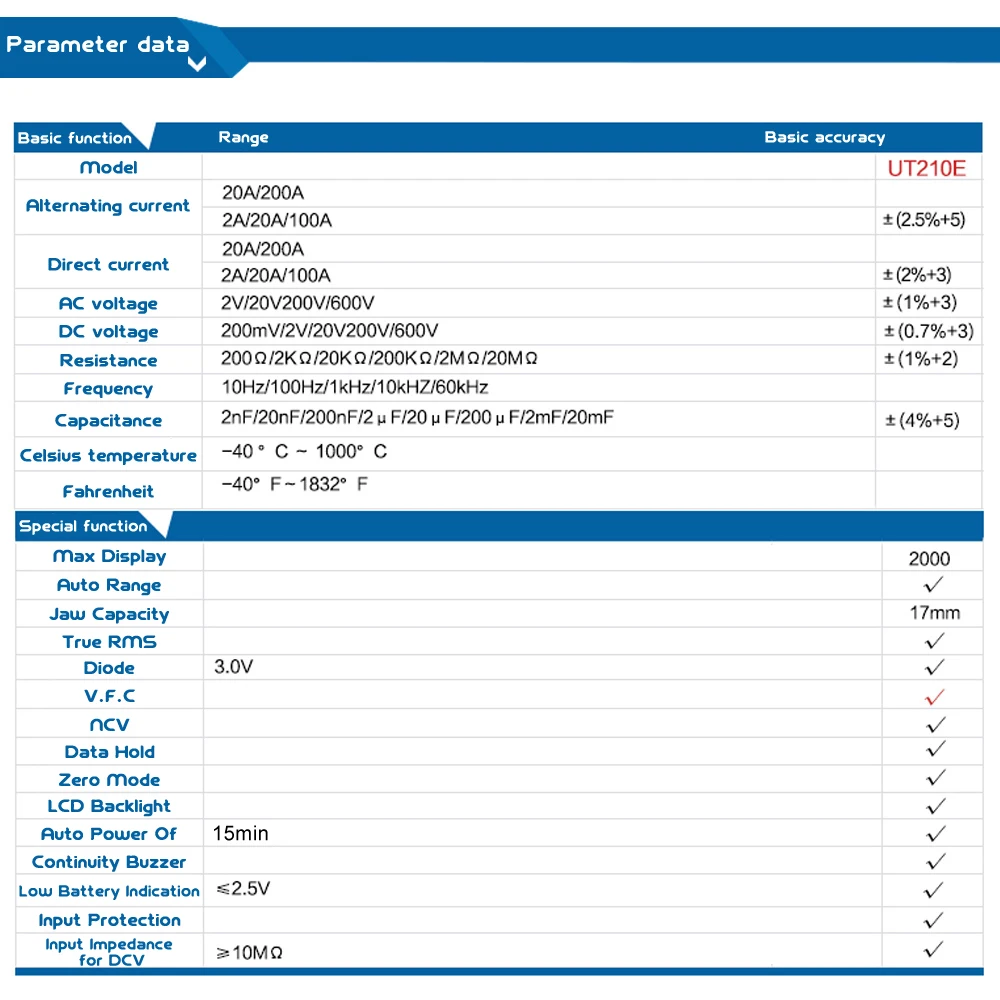Click the Zero Mode checkmark

(936, 777)
